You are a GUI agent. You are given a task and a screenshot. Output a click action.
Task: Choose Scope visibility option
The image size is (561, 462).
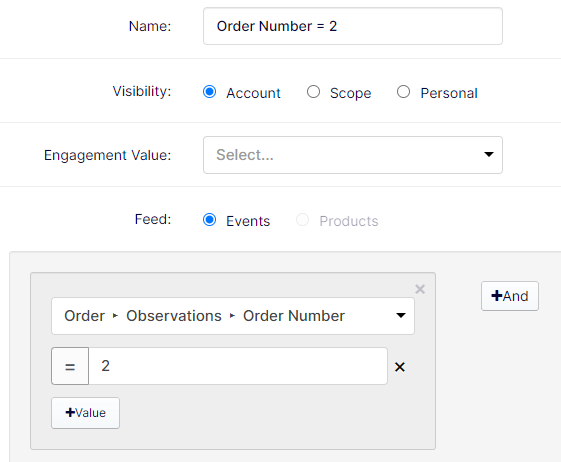tap(313, 92)
